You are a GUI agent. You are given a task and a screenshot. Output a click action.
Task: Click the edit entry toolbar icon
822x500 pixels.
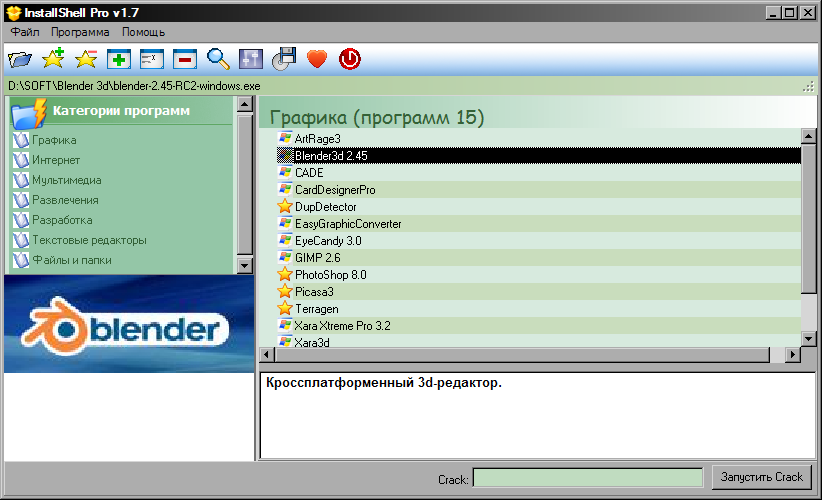(152, 59)
